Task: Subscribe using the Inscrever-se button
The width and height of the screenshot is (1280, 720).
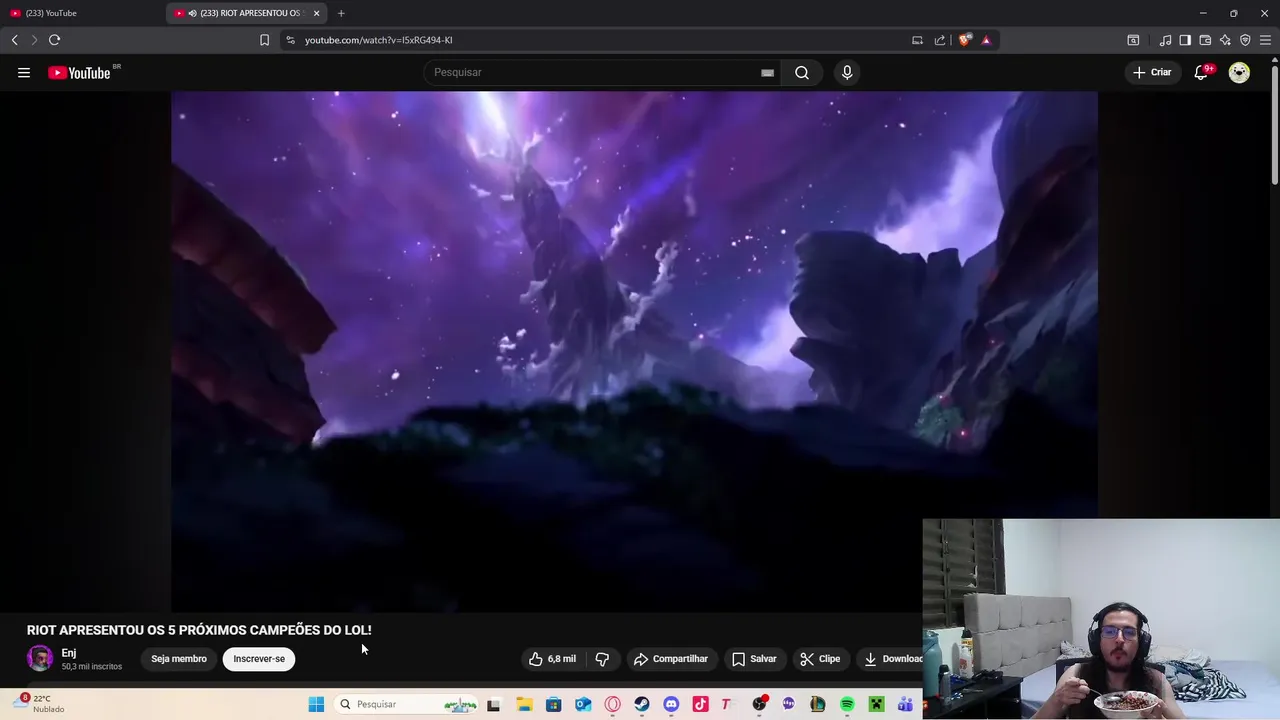Action: tap(259, 659)
